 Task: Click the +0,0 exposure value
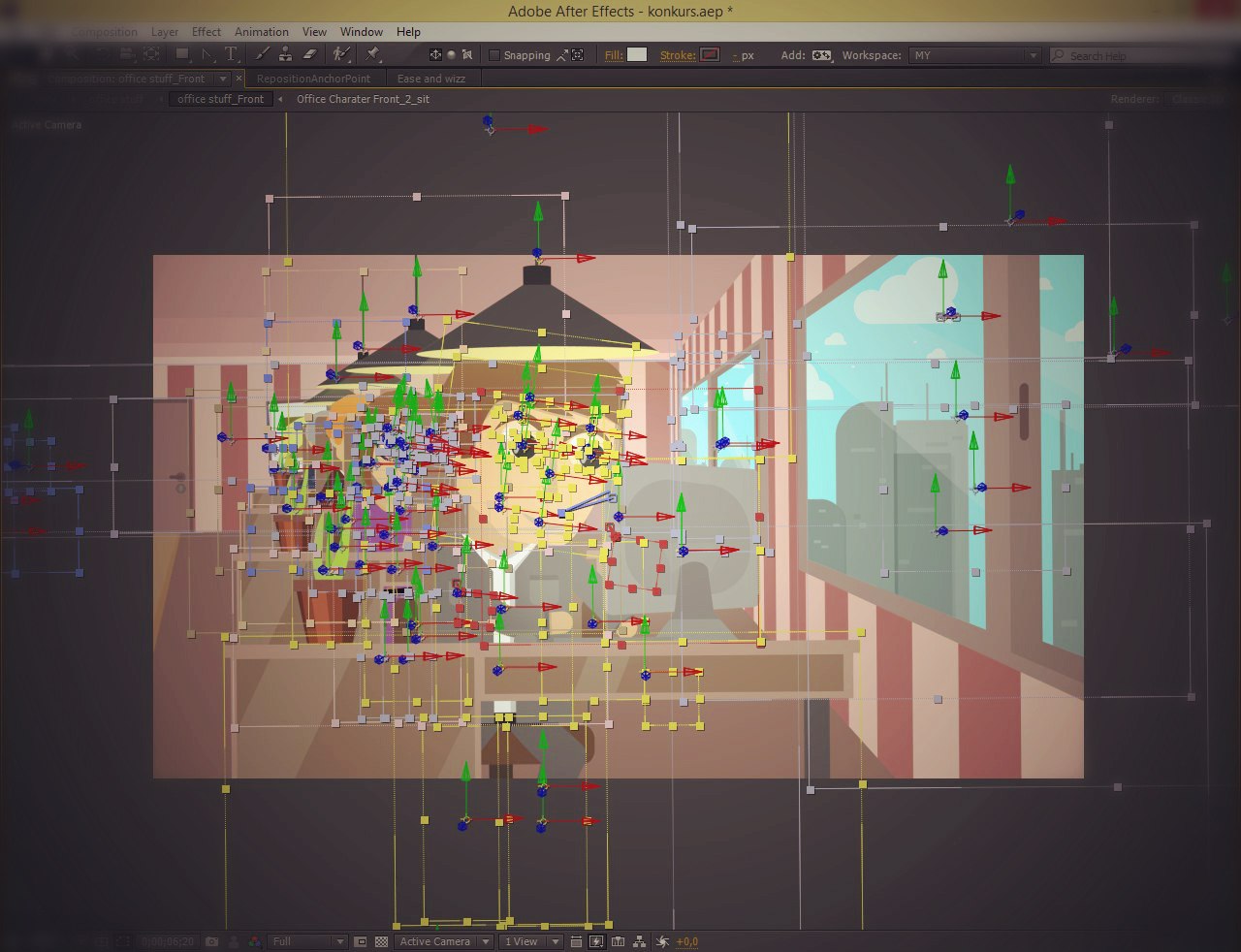pos(687,941)
